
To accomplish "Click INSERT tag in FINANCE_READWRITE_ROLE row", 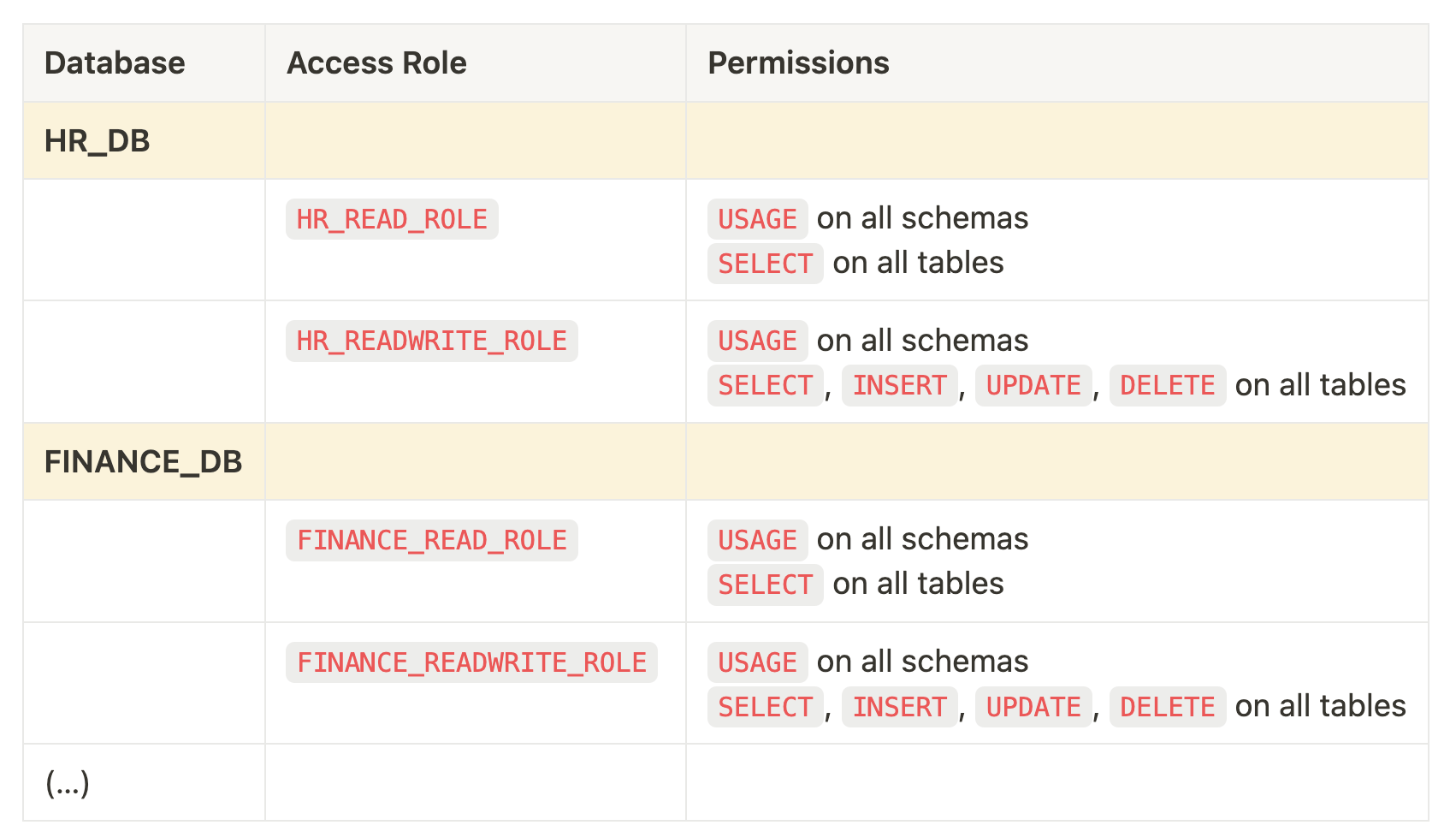I will (899, 708).
